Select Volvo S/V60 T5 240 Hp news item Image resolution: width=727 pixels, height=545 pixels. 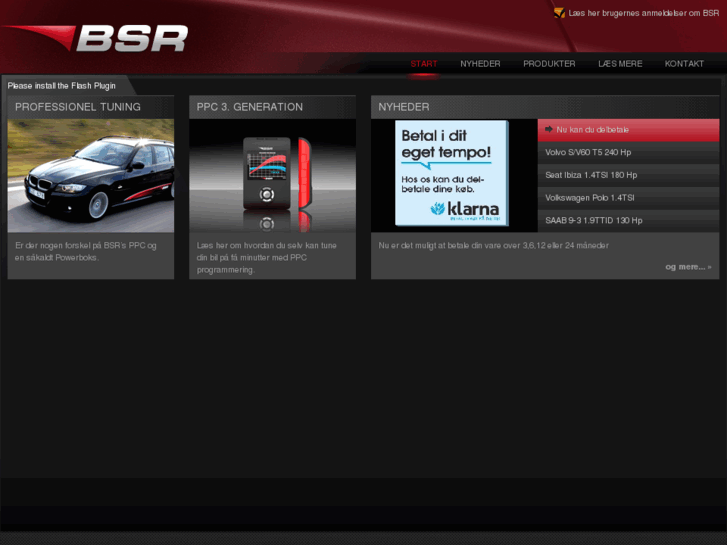(x=628, y=153)
